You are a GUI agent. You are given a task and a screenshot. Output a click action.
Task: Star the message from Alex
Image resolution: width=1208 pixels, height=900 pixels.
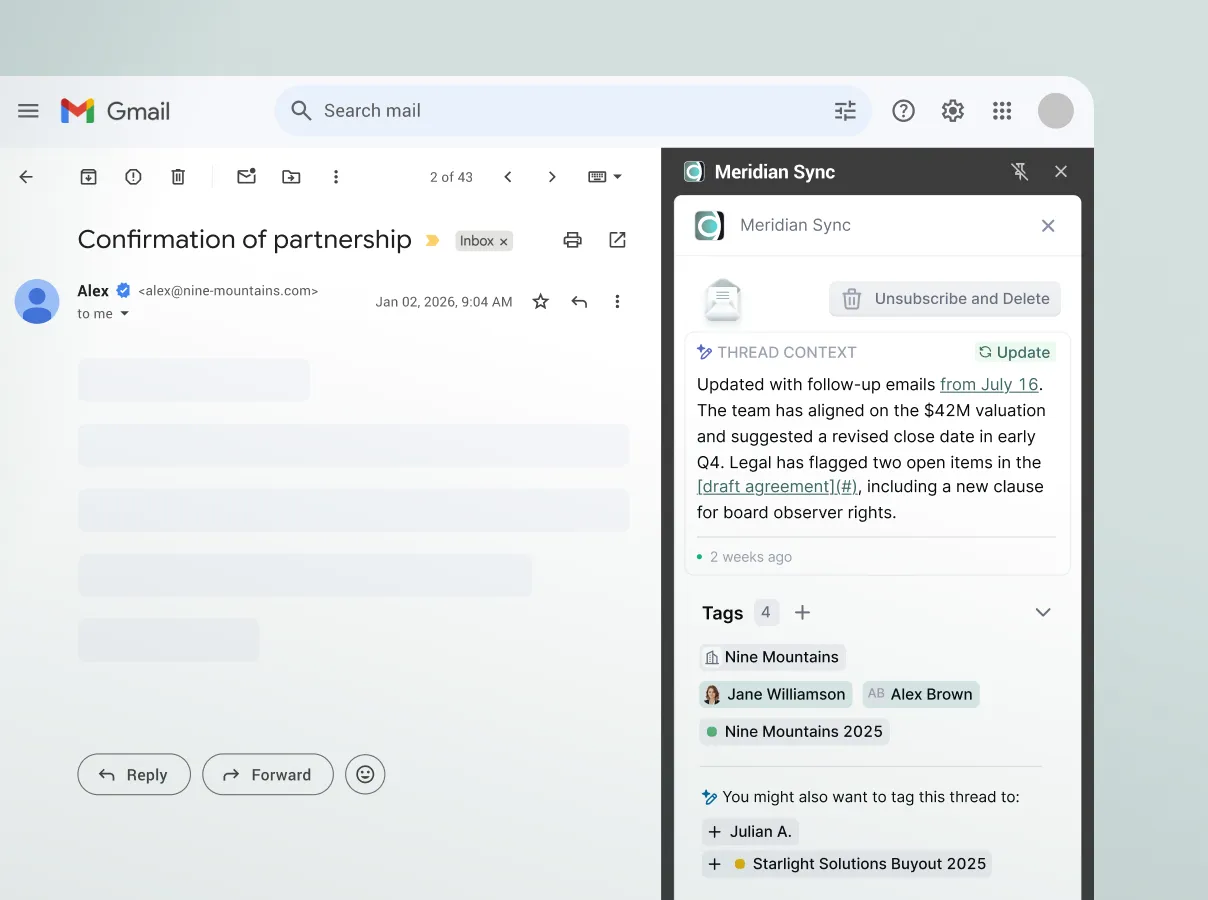541,301
